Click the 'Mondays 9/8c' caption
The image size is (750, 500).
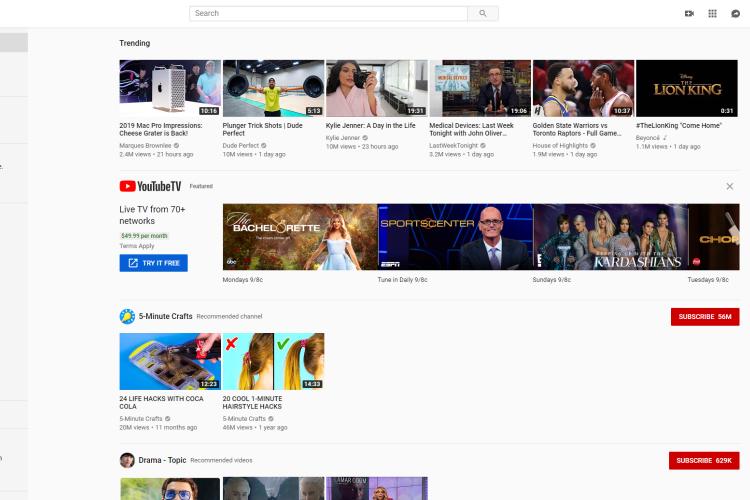[x=243, y=280]
